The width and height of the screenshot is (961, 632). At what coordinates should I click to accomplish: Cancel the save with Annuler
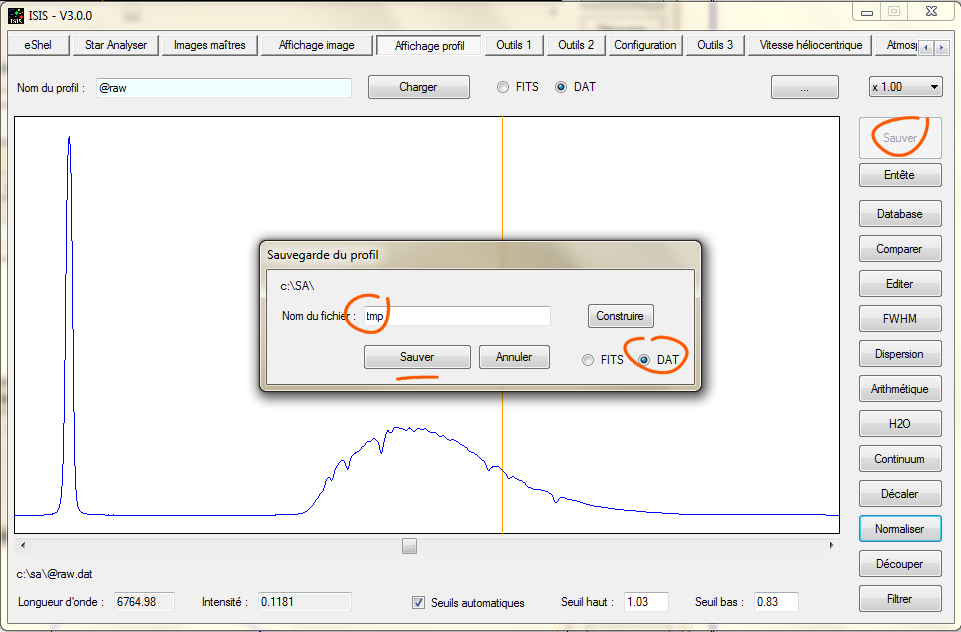pyautogui.click(x=514, y=357)
